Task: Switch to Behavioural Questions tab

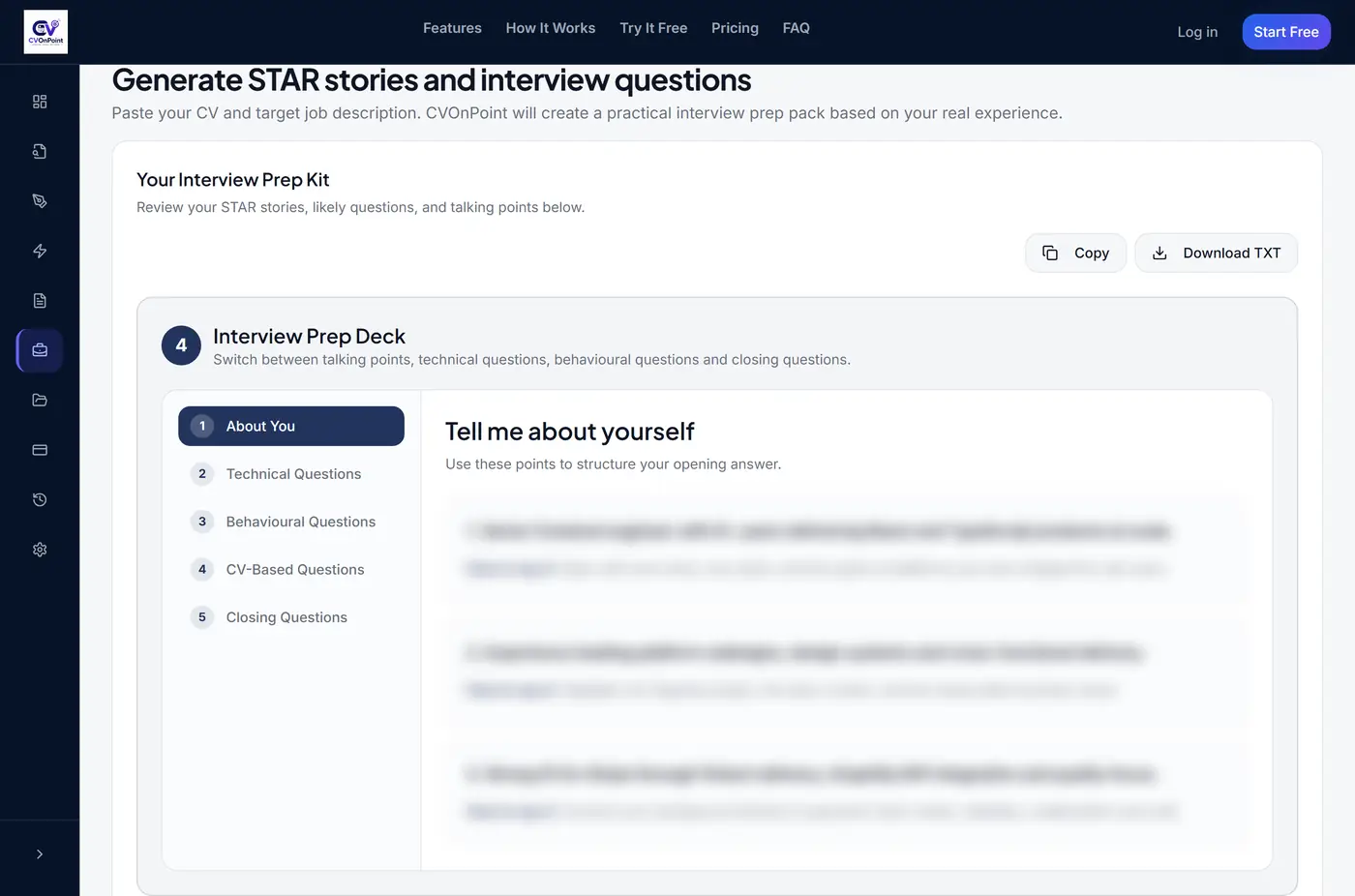Action: pyautogui.click(x=291, y=522)
